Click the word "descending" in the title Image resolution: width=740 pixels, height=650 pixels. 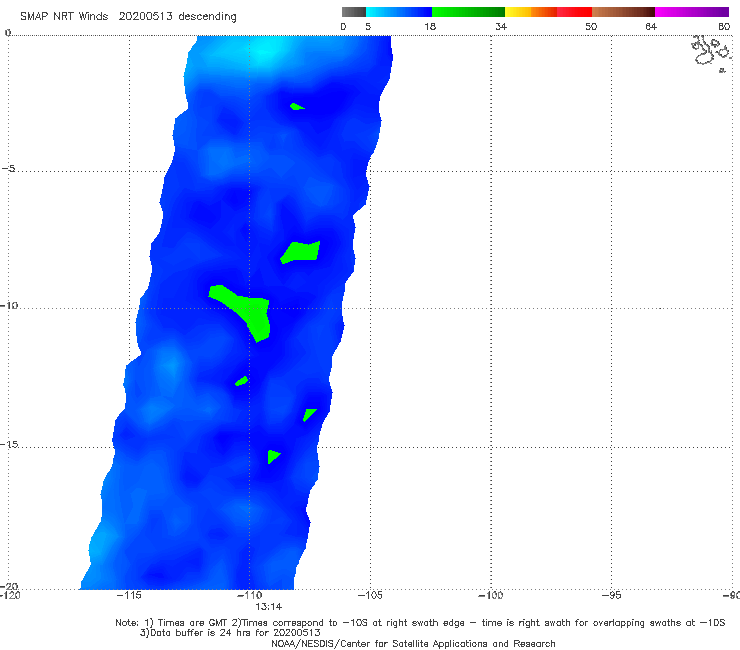coord(208,17)
